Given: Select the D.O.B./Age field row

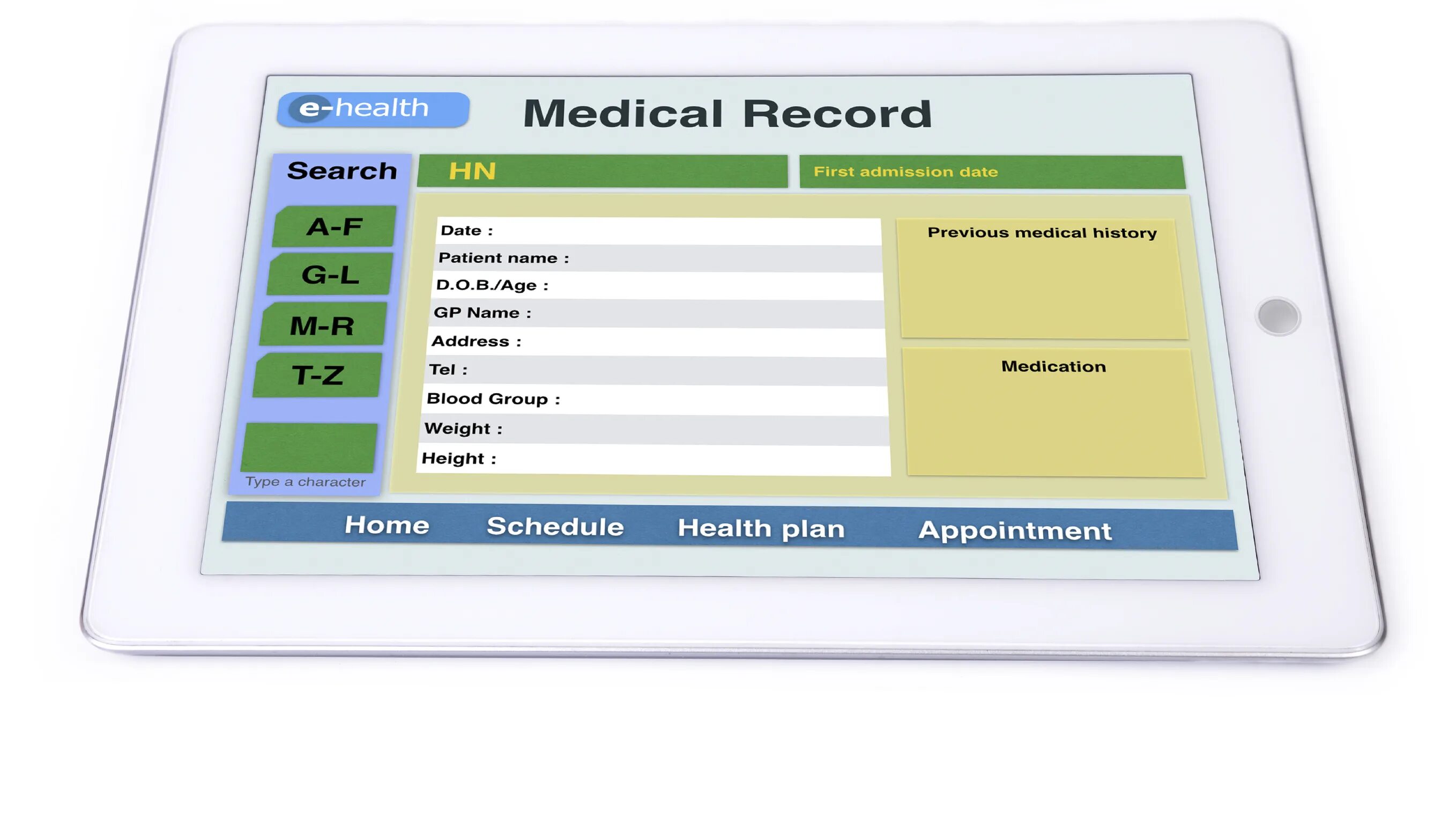Looking at the screenshot, I should tap(658, 286).
